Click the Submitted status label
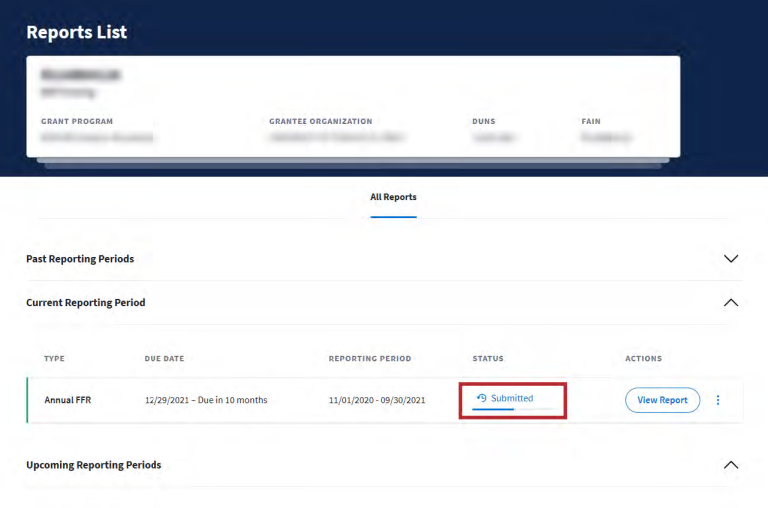The image size is (768, 508). 511,398
